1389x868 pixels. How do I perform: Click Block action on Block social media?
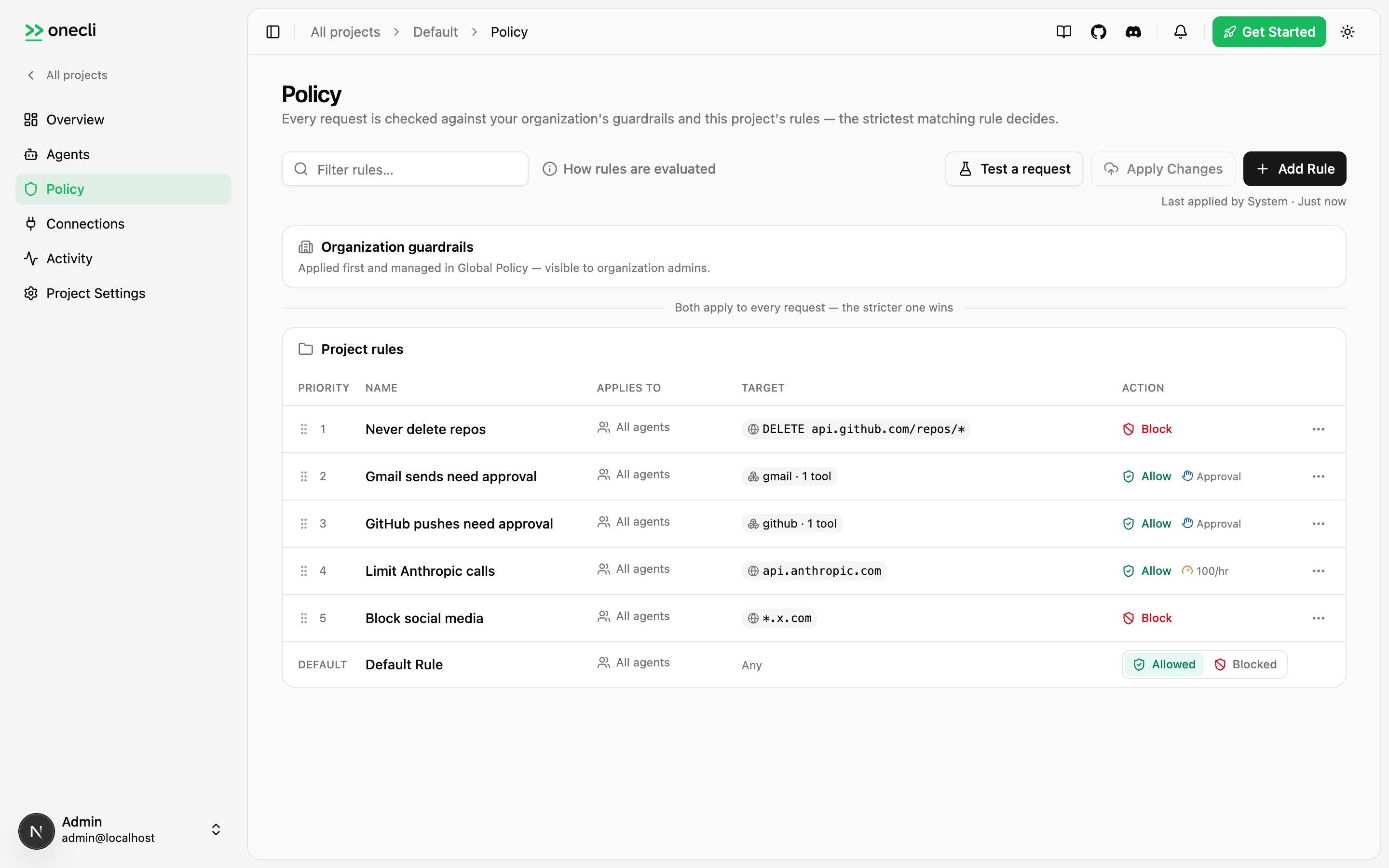point(1147,618)
